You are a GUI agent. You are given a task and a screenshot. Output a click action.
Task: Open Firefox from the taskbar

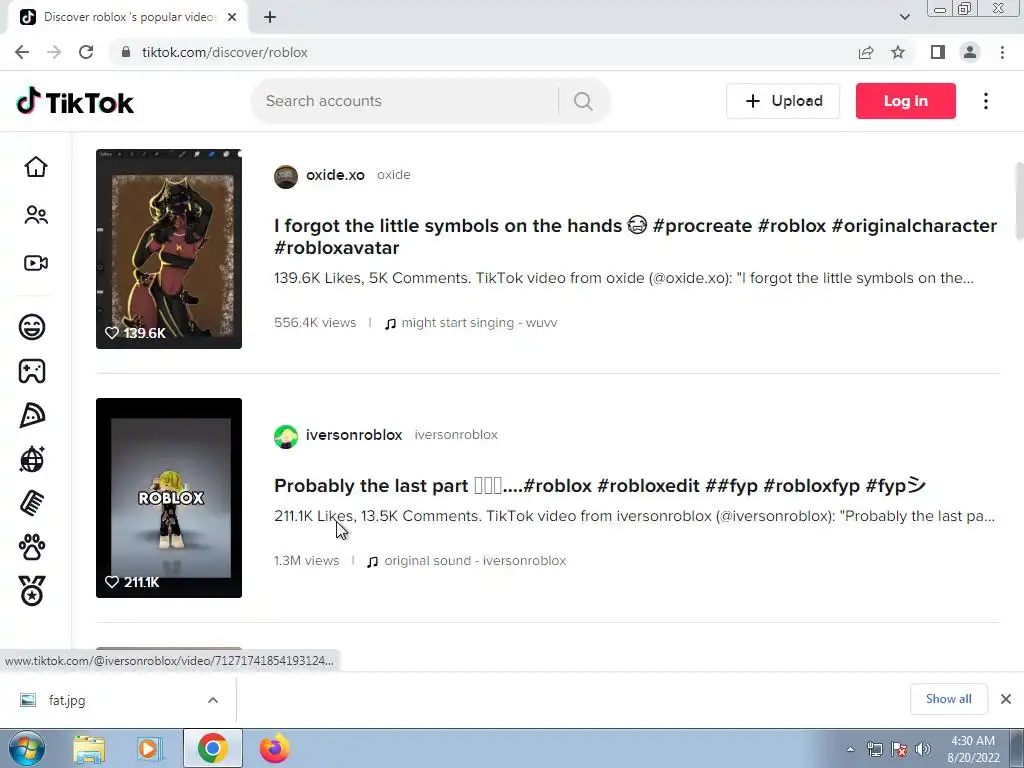click(x=275, y=748)
